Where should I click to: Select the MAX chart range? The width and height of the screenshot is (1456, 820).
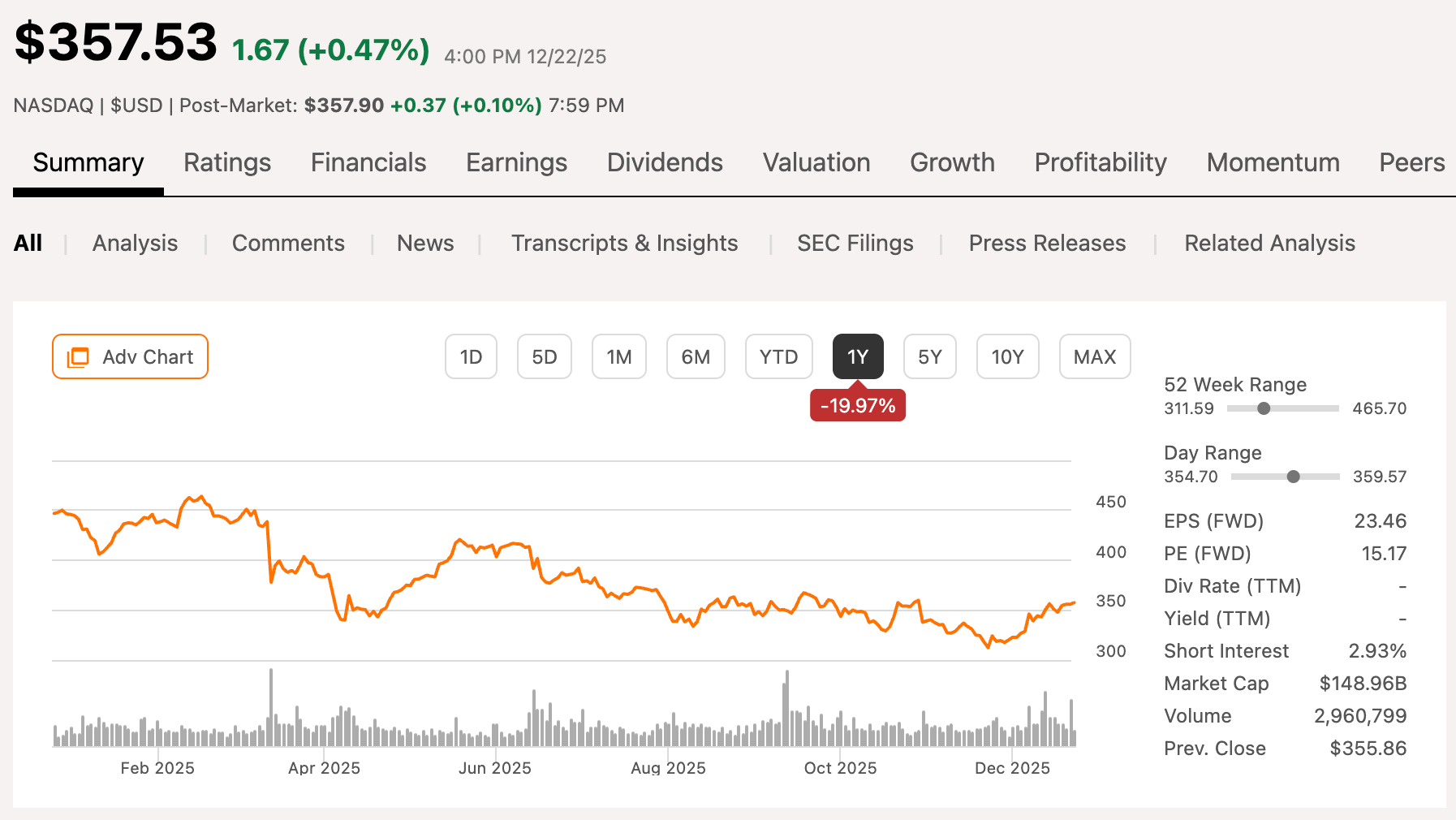pos(1094,356)
